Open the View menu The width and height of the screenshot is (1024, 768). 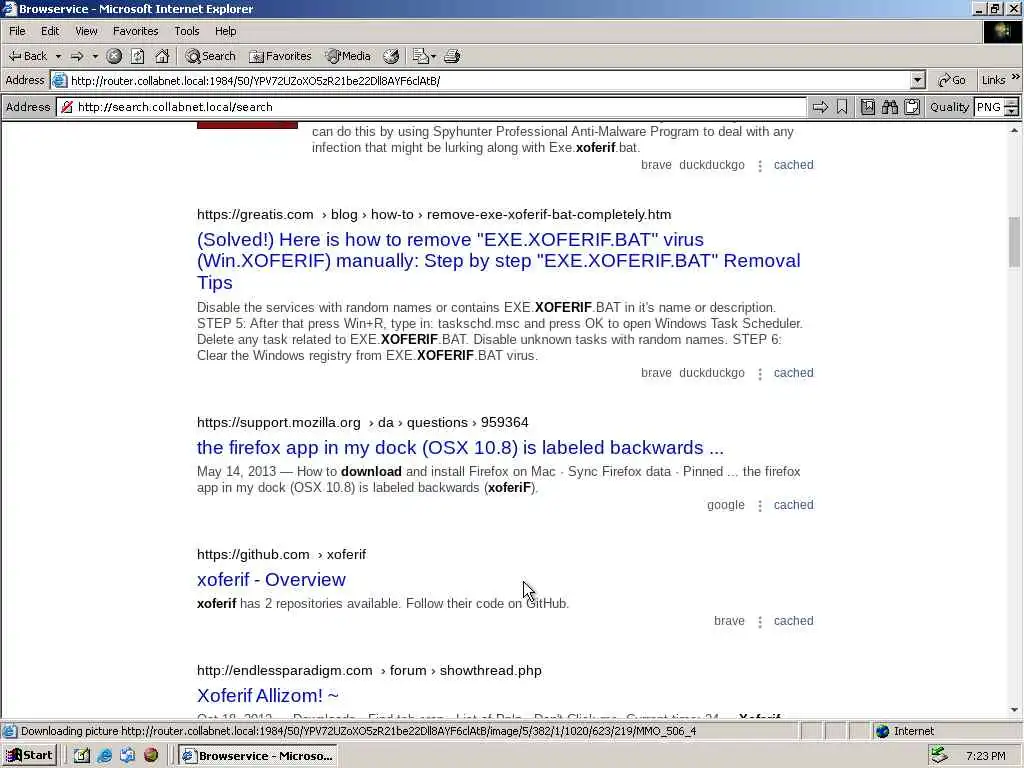point(86,31)
